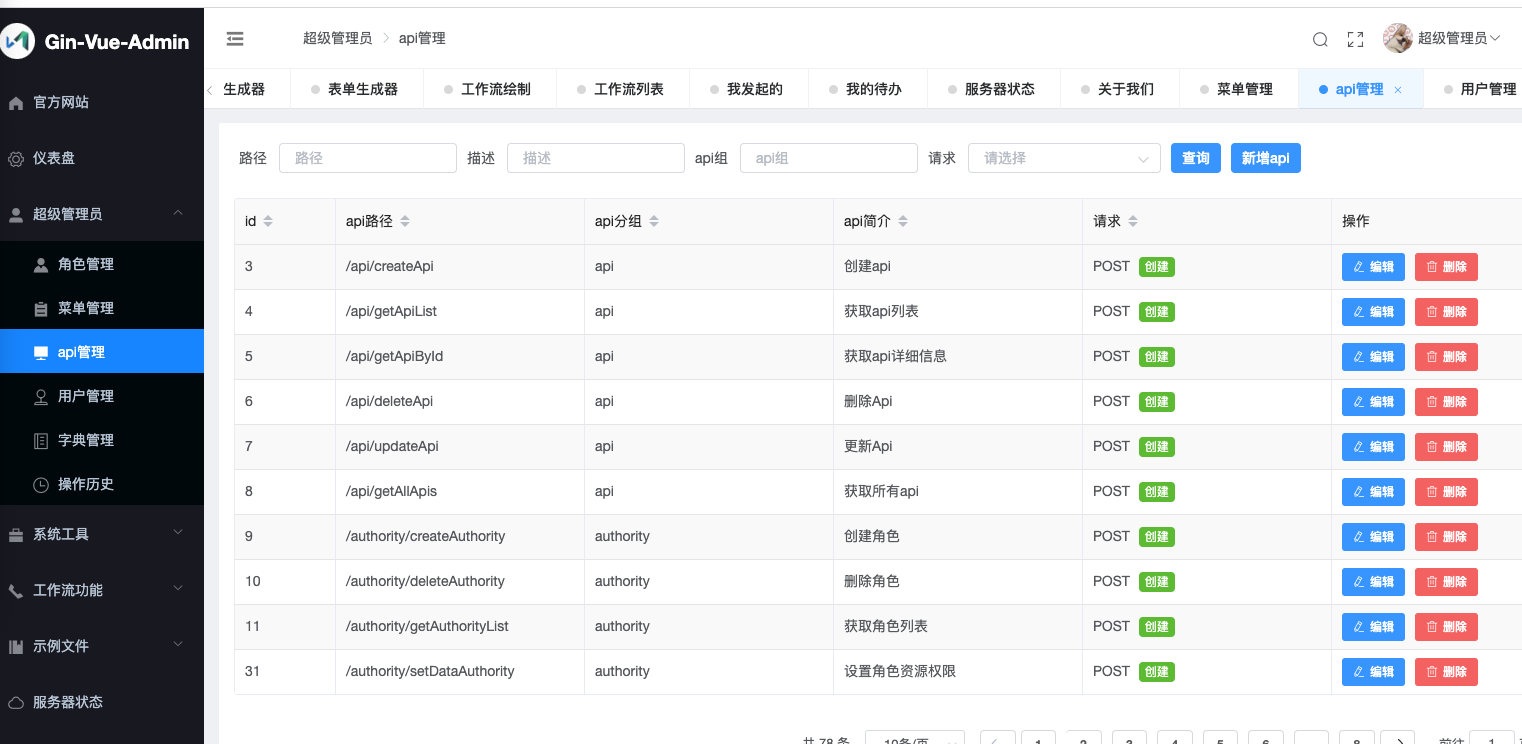Viewport: 1522px width, 744px height.
Task: Sort by 请求 column arrows
Action: pyautogui.click(x=1133, y=221)
